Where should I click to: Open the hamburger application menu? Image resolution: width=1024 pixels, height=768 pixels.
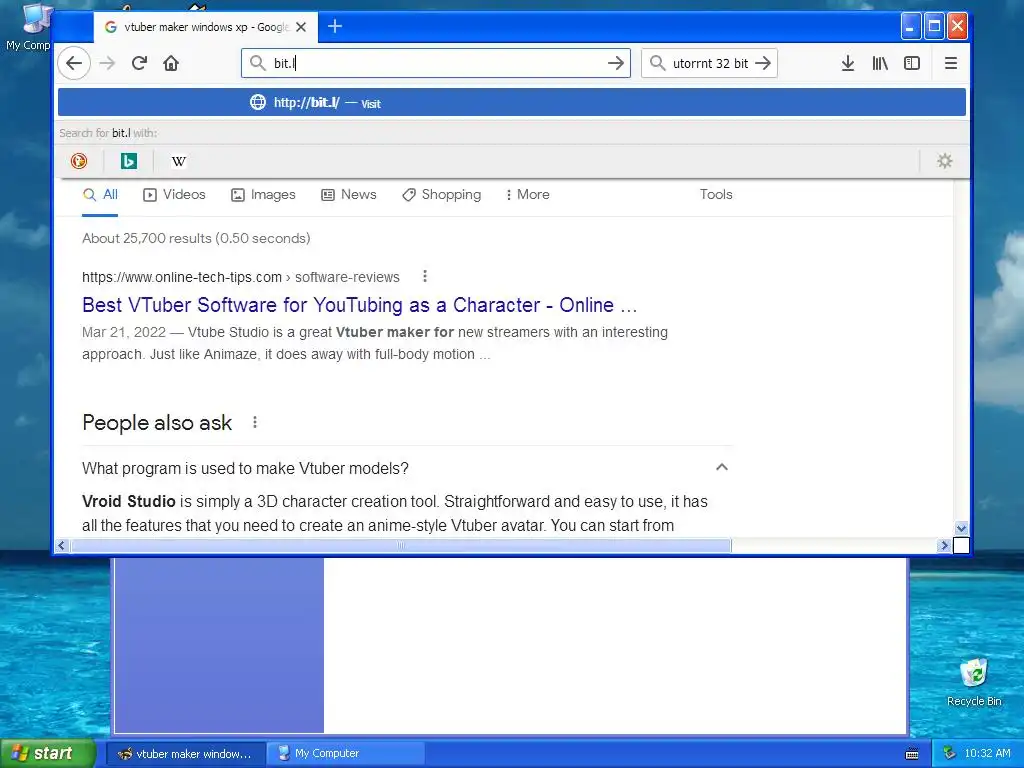[x=951, y=63]
